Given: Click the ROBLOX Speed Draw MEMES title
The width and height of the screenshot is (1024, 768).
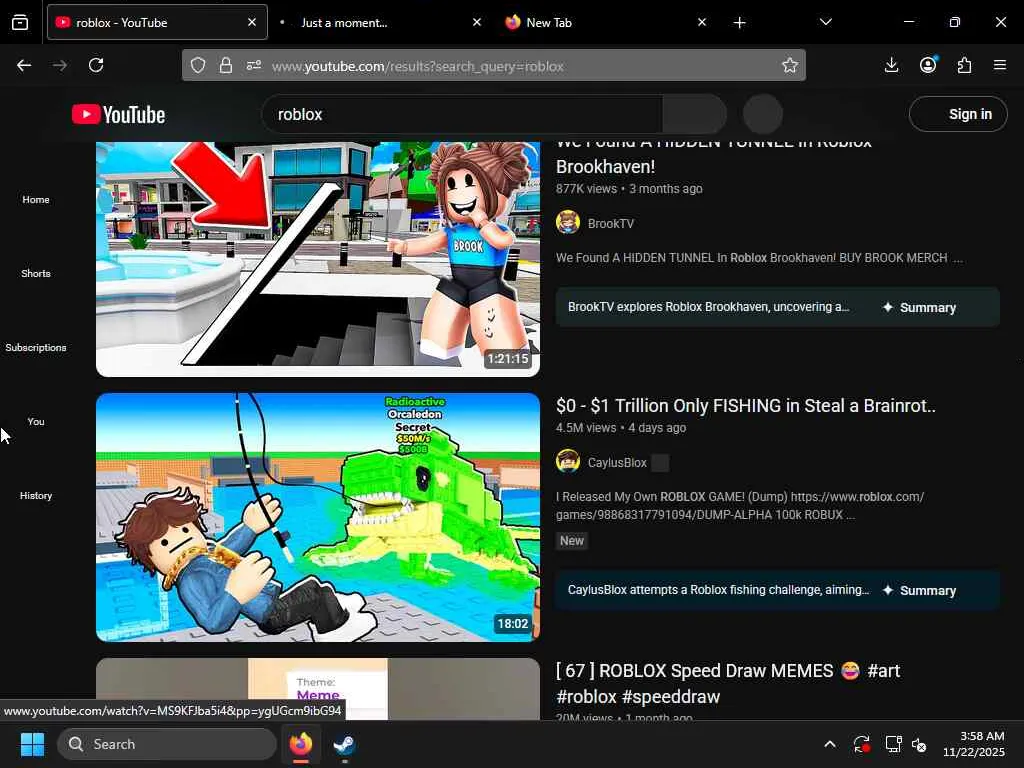Looking at the screenshot, I should point(728,684).
